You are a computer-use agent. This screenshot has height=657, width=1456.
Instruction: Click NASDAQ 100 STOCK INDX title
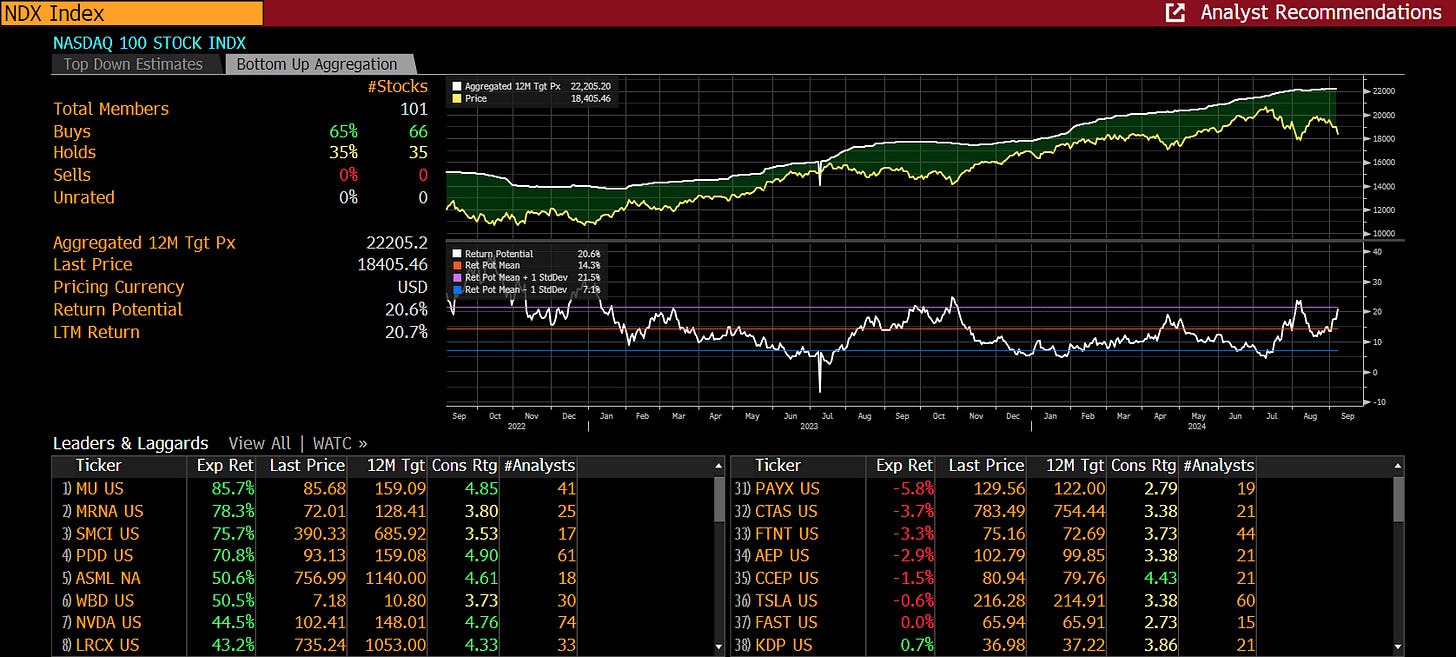tap(149, 43)
